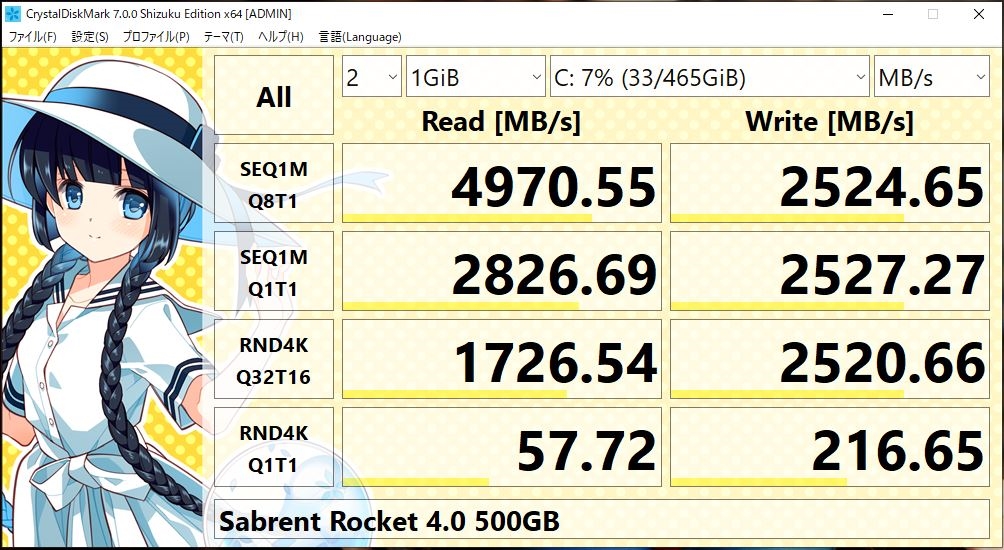
Task: Click the Write [MB/s] column header
Action: click(830, 122)
